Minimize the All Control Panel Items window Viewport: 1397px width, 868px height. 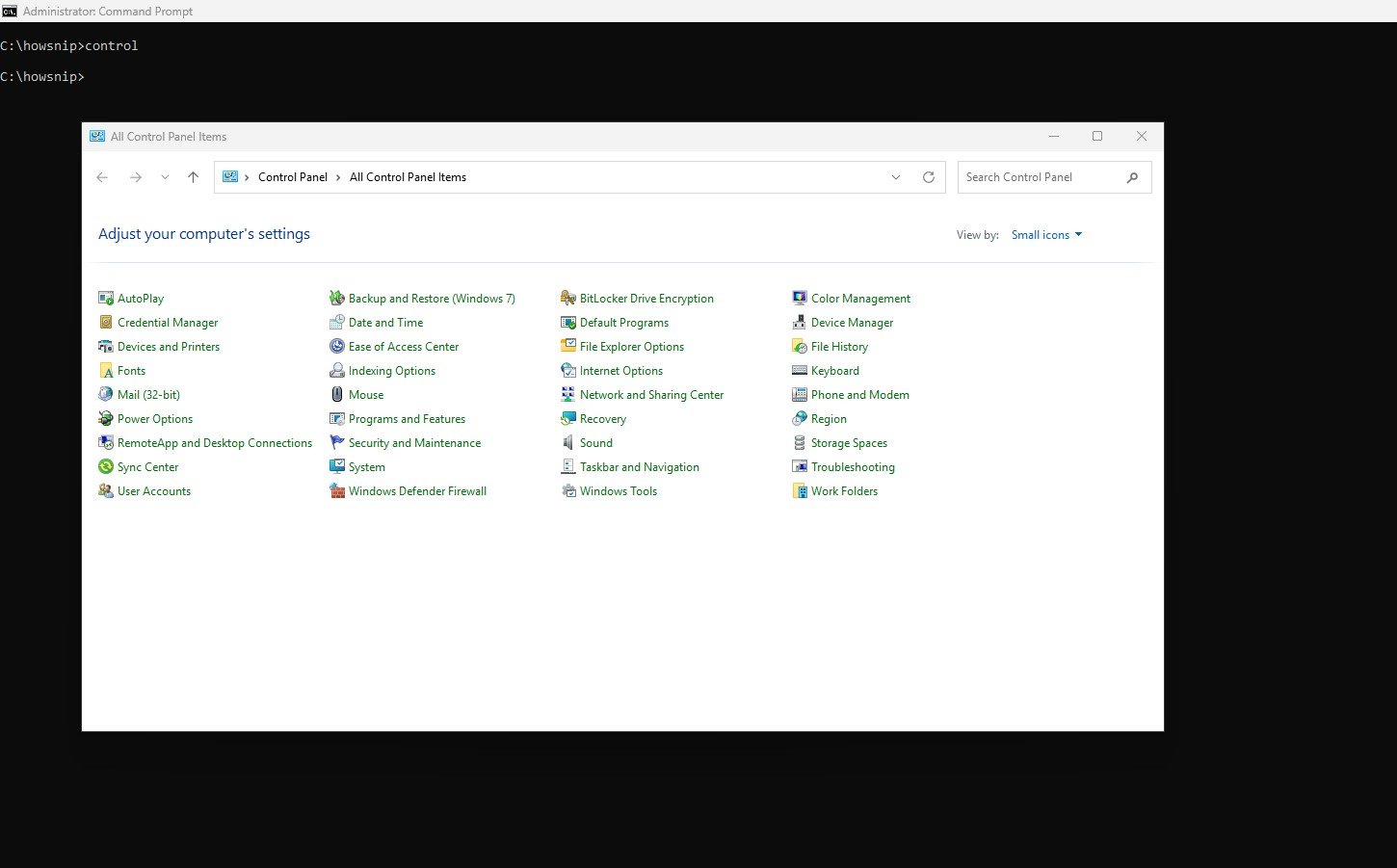click(x=1054, y=137)
